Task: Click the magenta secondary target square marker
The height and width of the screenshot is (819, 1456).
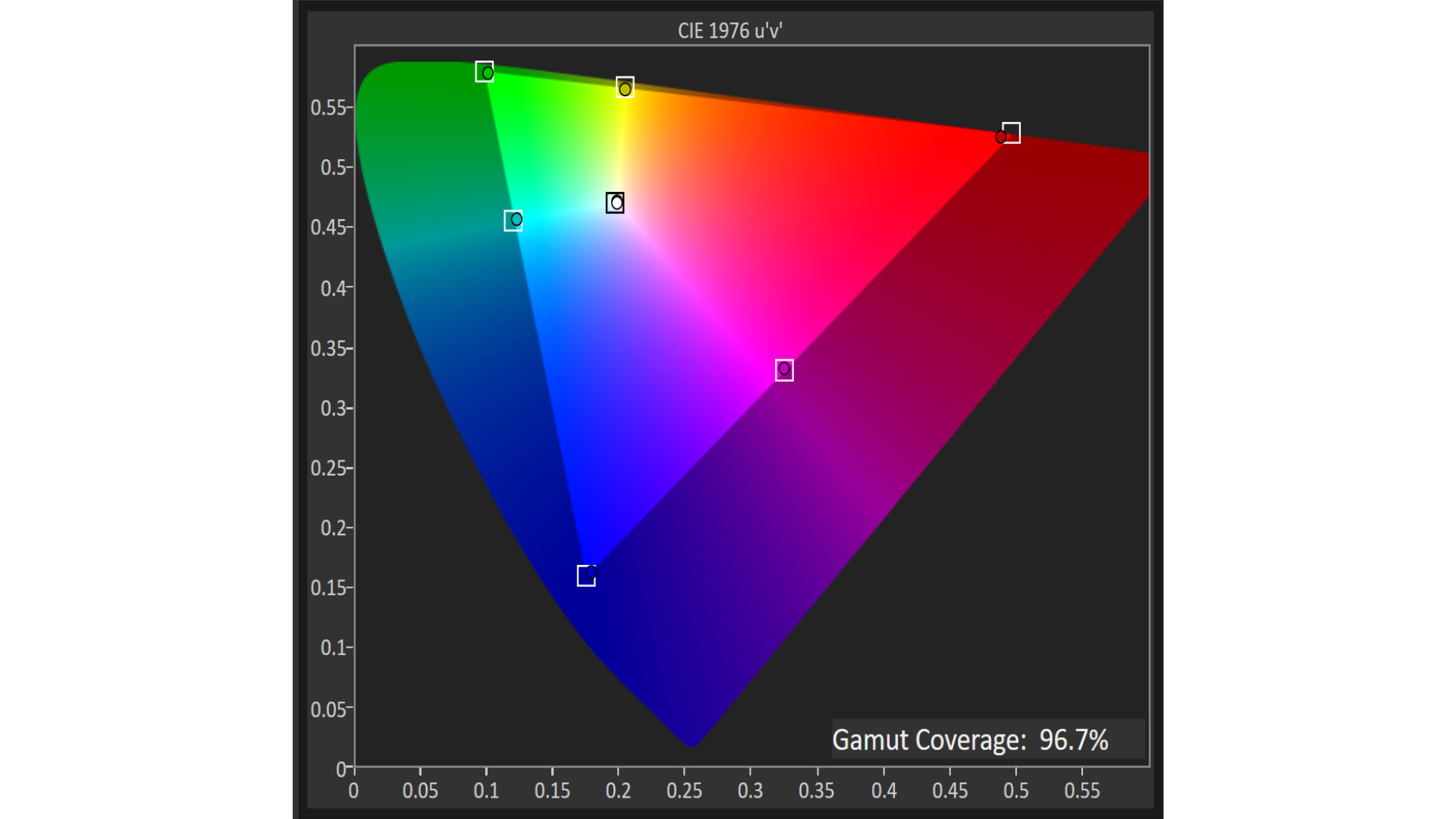Action: click(x=784, y=369)
